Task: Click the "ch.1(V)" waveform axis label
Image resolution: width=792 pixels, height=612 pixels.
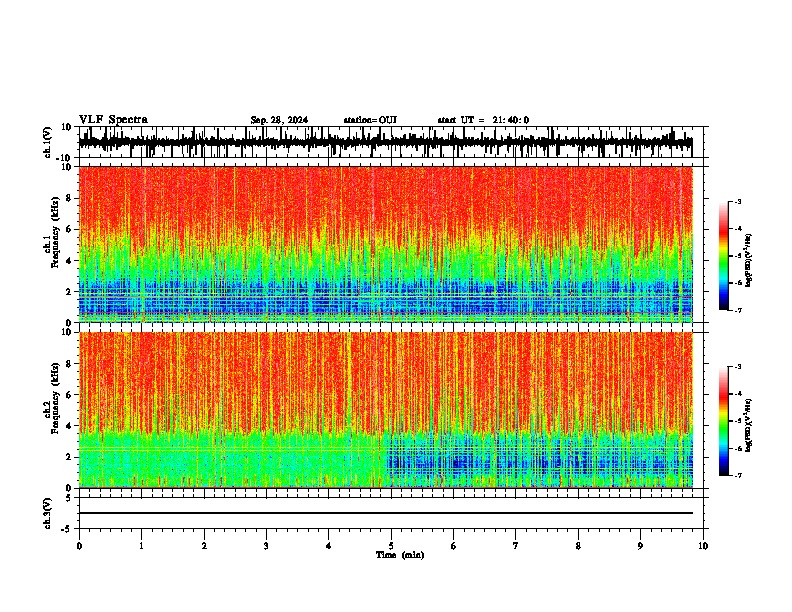Action: coord(48,142)
